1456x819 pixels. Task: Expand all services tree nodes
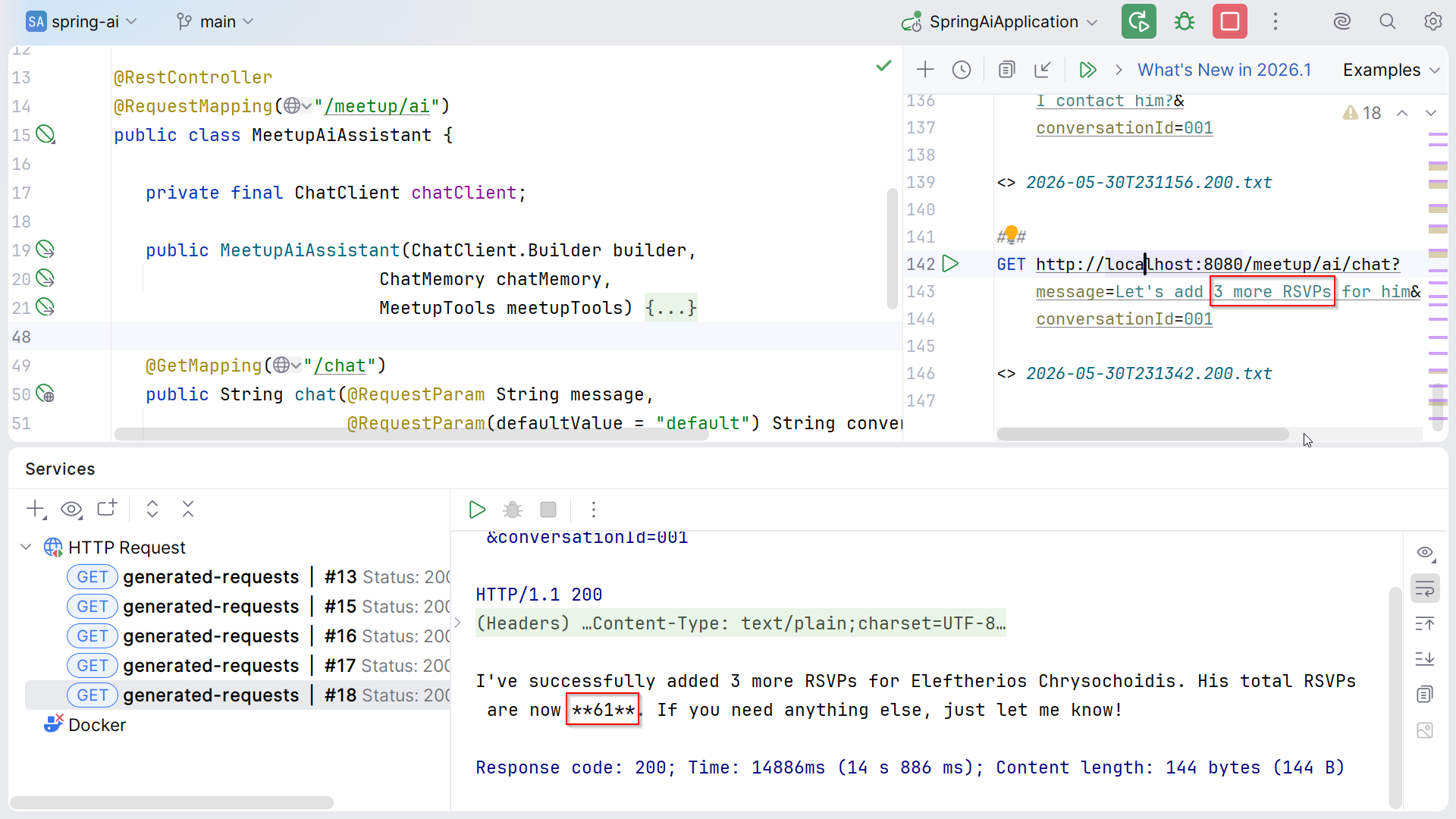pyautogui.click(x=152, y=509)
